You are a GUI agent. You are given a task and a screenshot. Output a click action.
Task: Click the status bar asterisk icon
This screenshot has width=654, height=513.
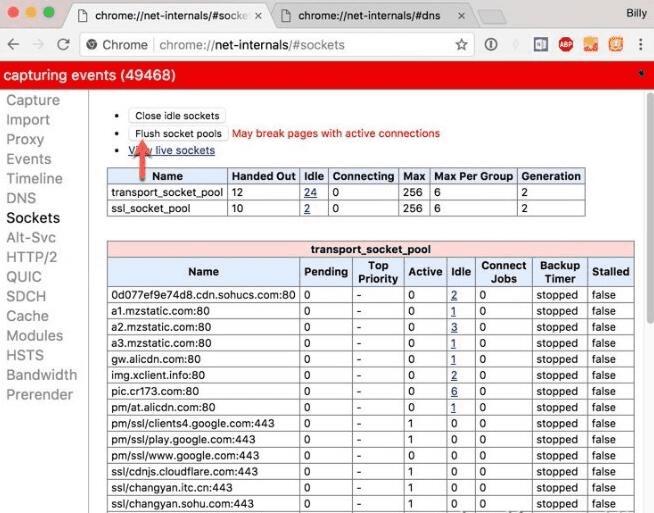point(641,73)
